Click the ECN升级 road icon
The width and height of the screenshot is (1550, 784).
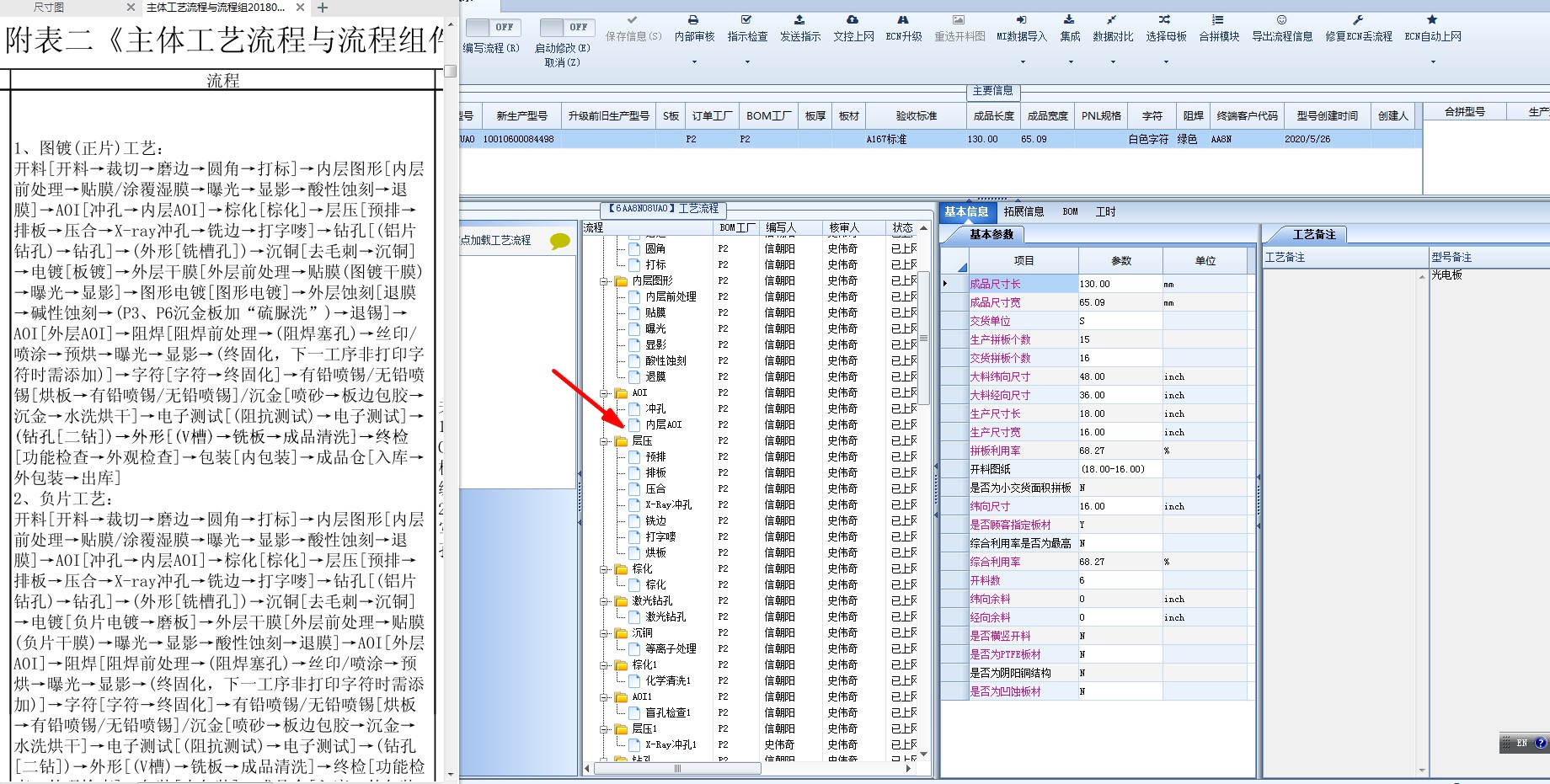click(x=903, y=19)
